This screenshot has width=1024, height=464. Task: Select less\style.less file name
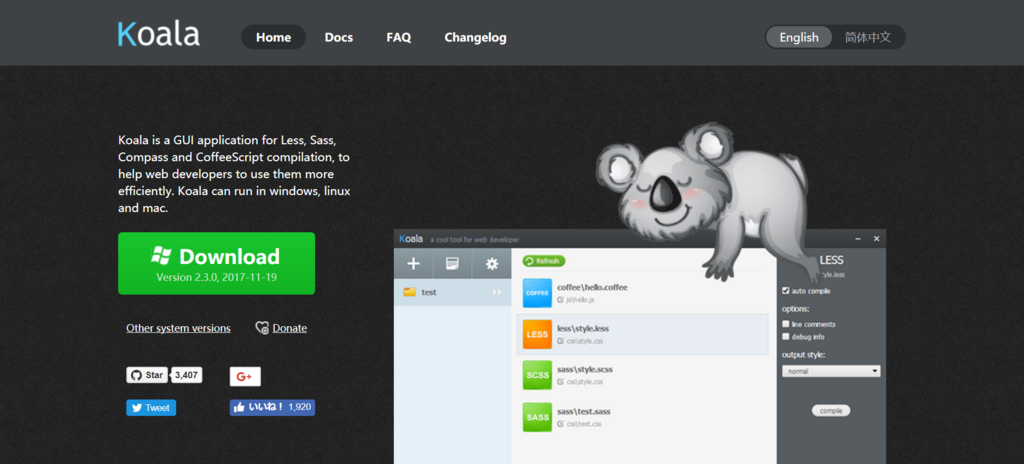(583, 328)
